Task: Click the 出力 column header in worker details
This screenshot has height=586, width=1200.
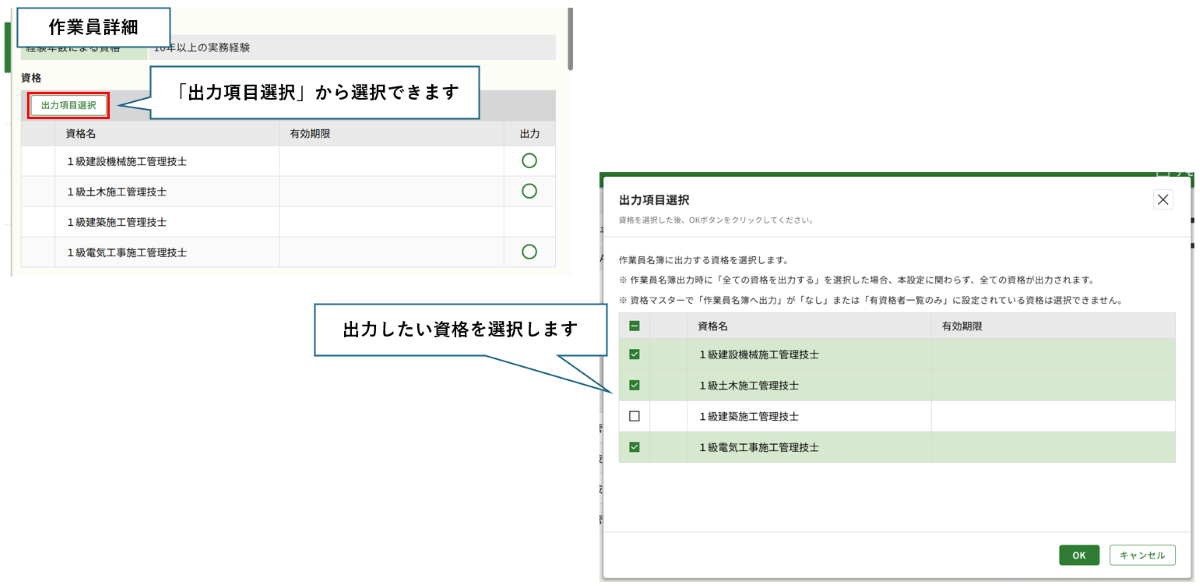Action: click(x=529, y=133)
